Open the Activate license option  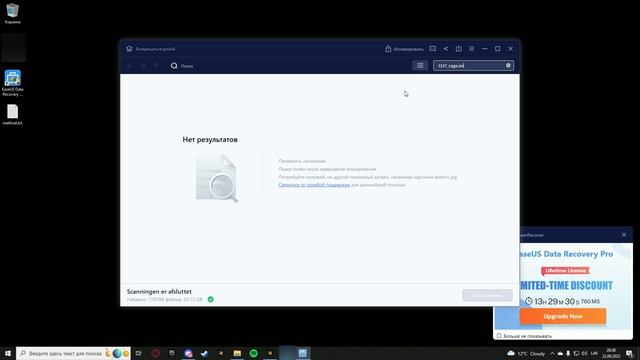coord(404,49)
